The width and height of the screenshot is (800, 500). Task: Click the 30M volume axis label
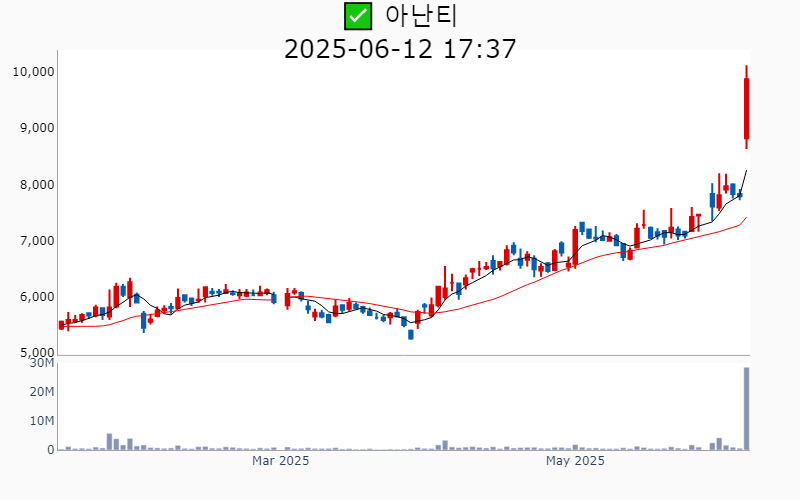(42, 363)
